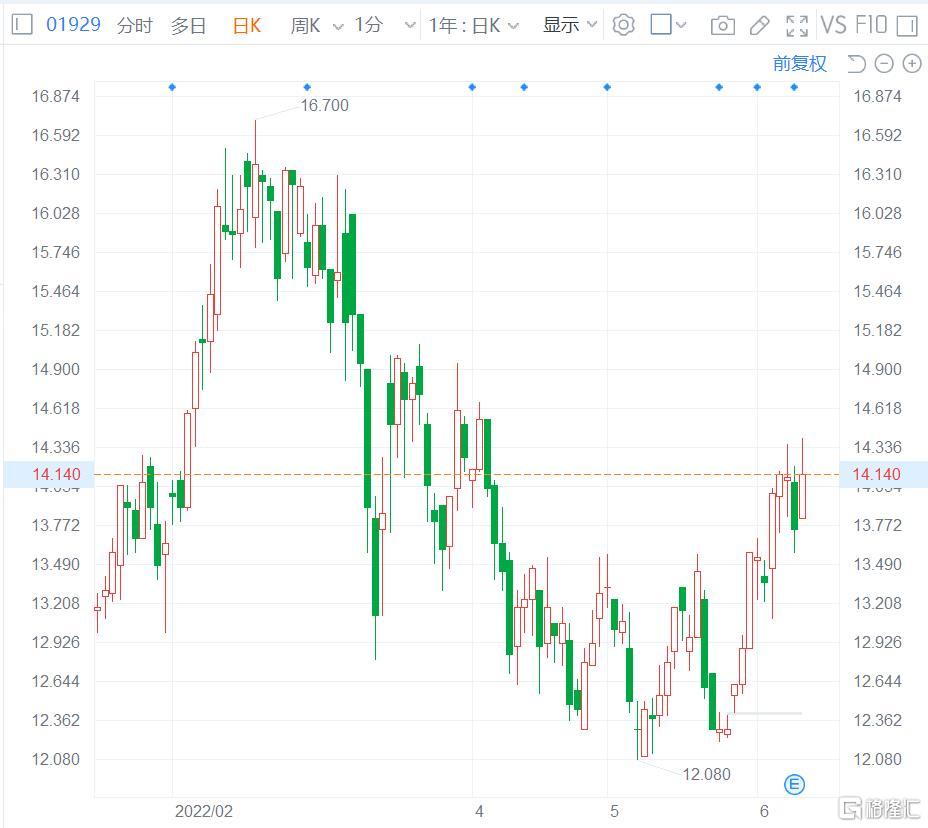Select the drawing pencil tool

(759, 25)
